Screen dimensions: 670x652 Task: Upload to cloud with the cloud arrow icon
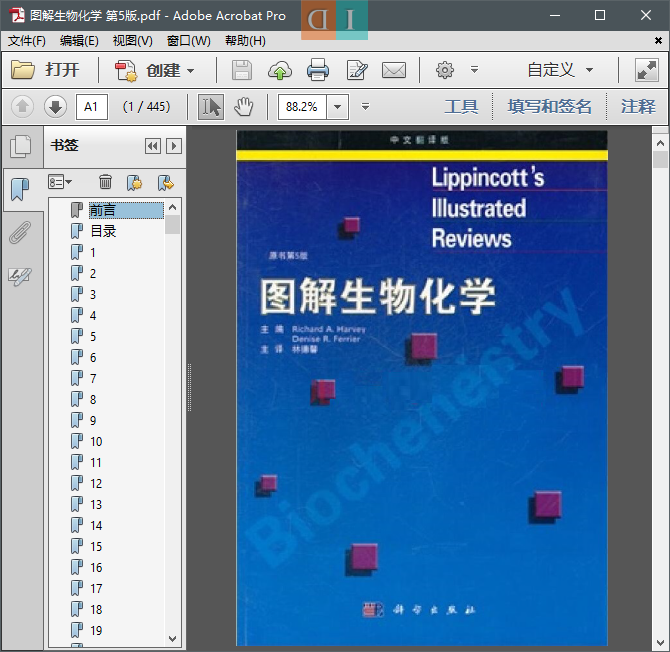[280, 70]
